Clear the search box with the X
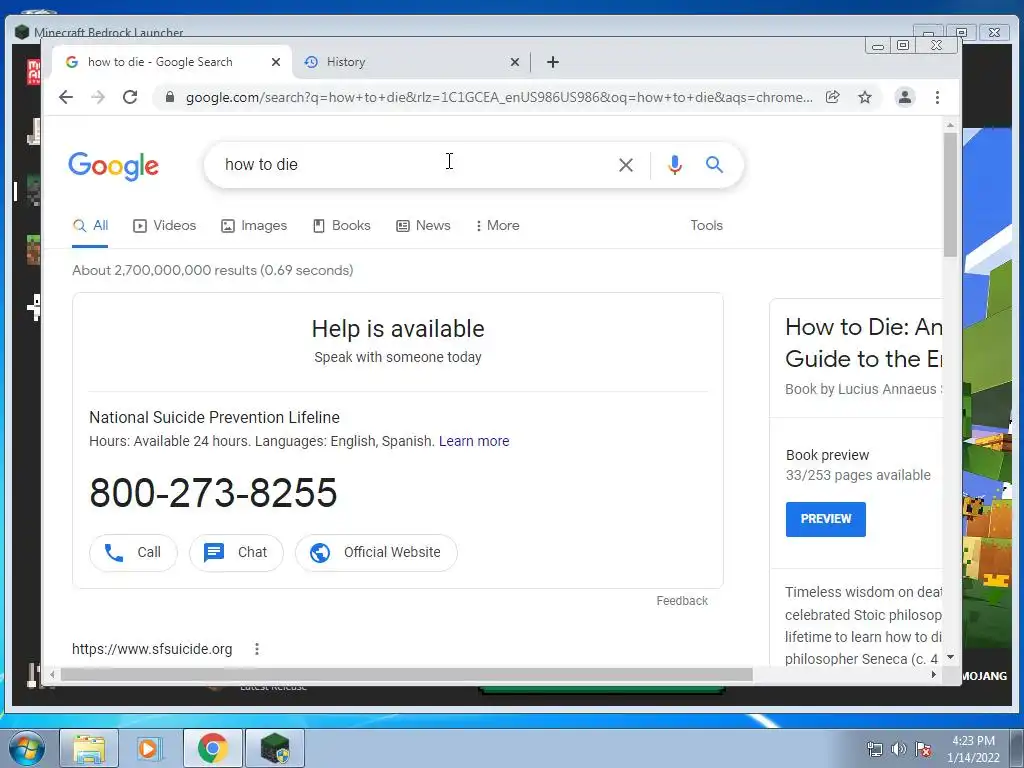This screenshot has height=768, width=1024. coord(626,165)
